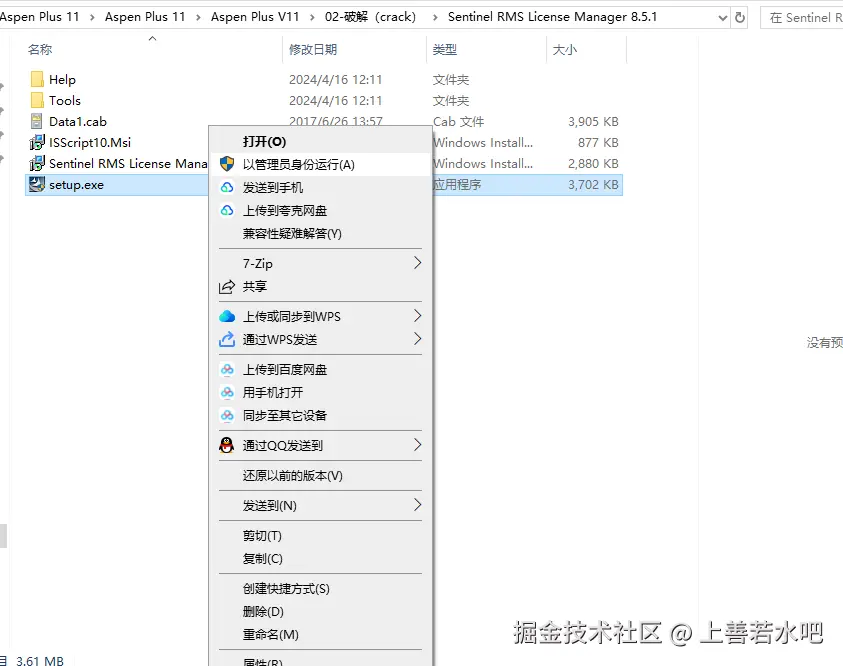Screen dimensions: 843x666
Task: Expand the 发送到(N) submenu arrow
Action: (417, 505)
